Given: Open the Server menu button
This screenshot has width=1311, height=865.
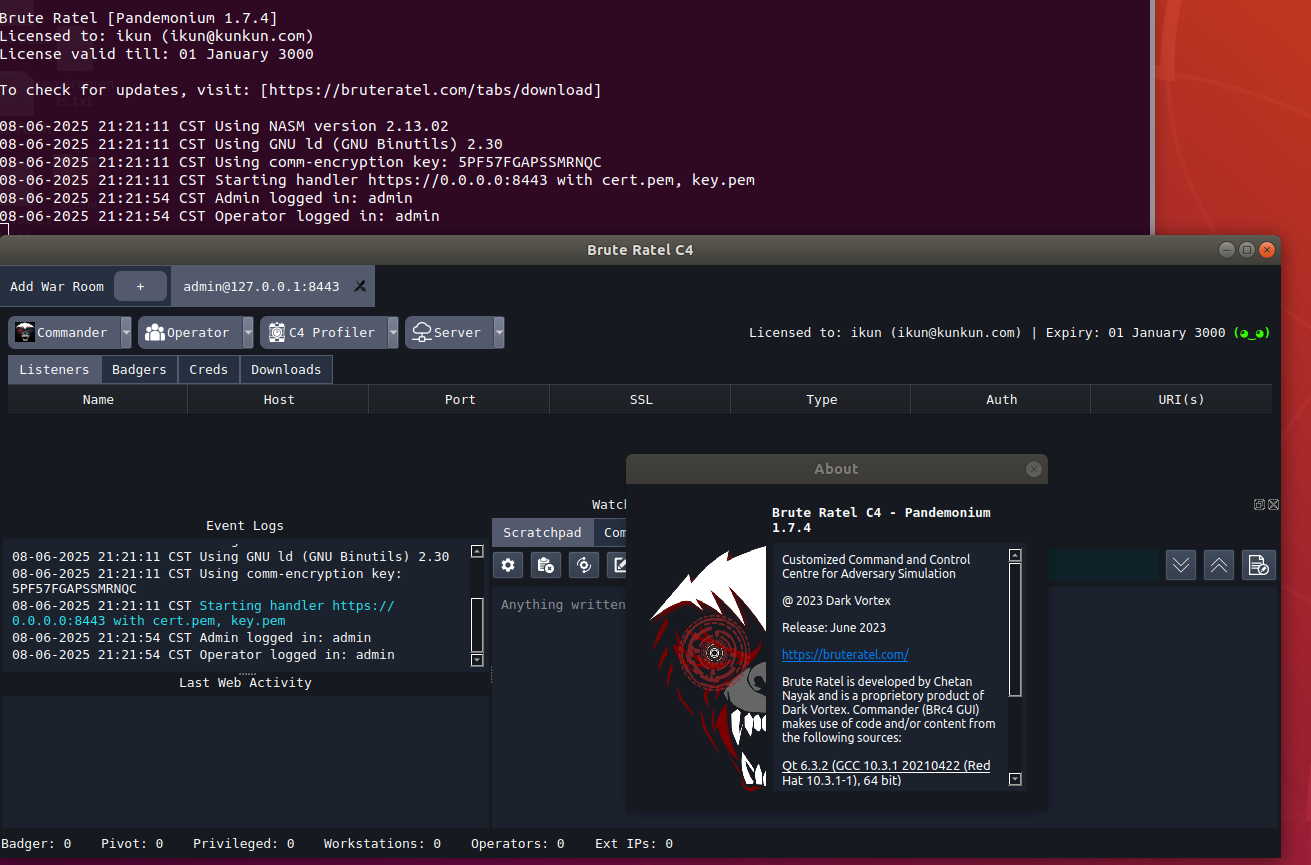Looking at the screenshot, I should click(449, 333).
